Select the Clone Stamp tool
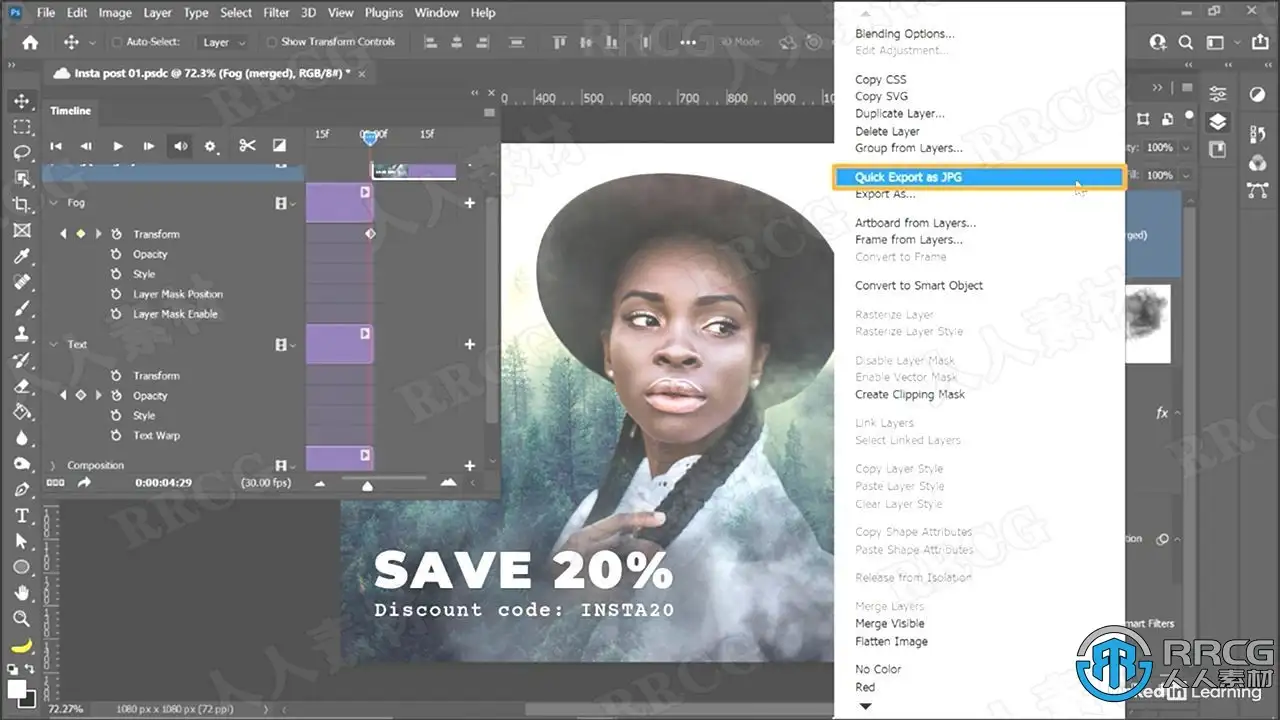The width and height of the screenshot is (1280, 720). (x=21, y=335)
